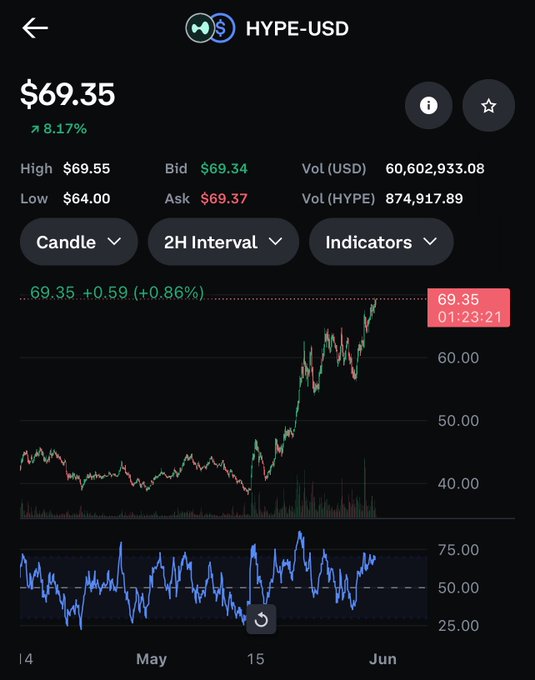Open the info icon button

(428, 105)
